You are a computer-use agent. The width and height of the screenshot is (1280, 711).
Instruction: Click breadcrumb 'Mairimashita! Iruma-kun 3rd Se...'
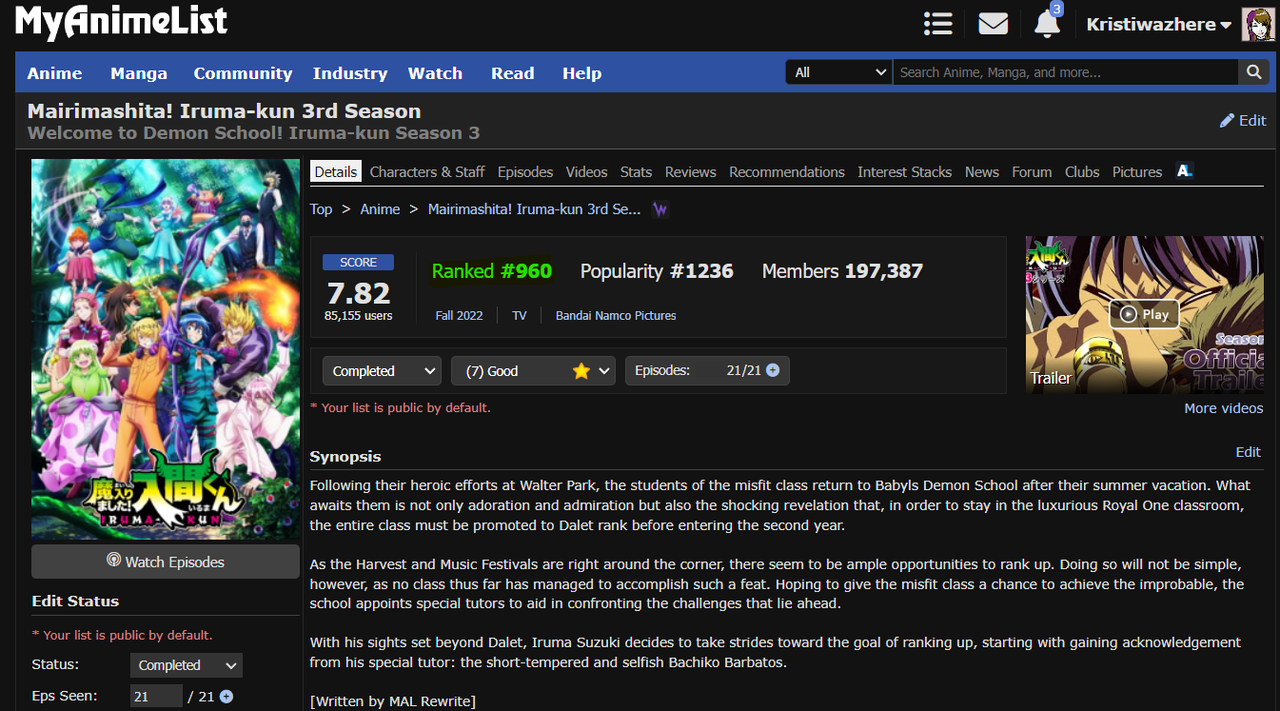[x=534, y=209]
